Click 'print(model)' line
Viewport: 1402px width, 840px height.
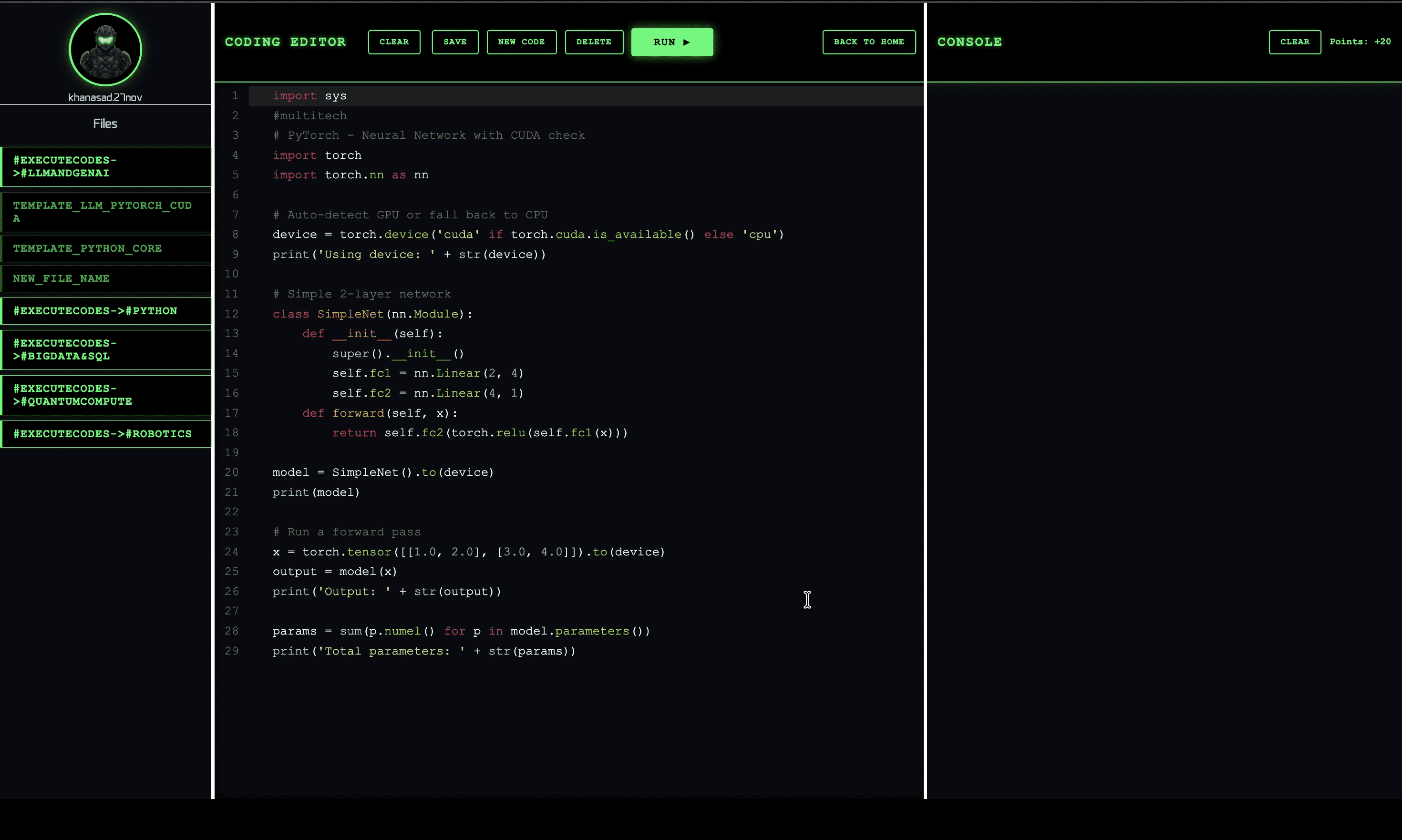[316, 492]
